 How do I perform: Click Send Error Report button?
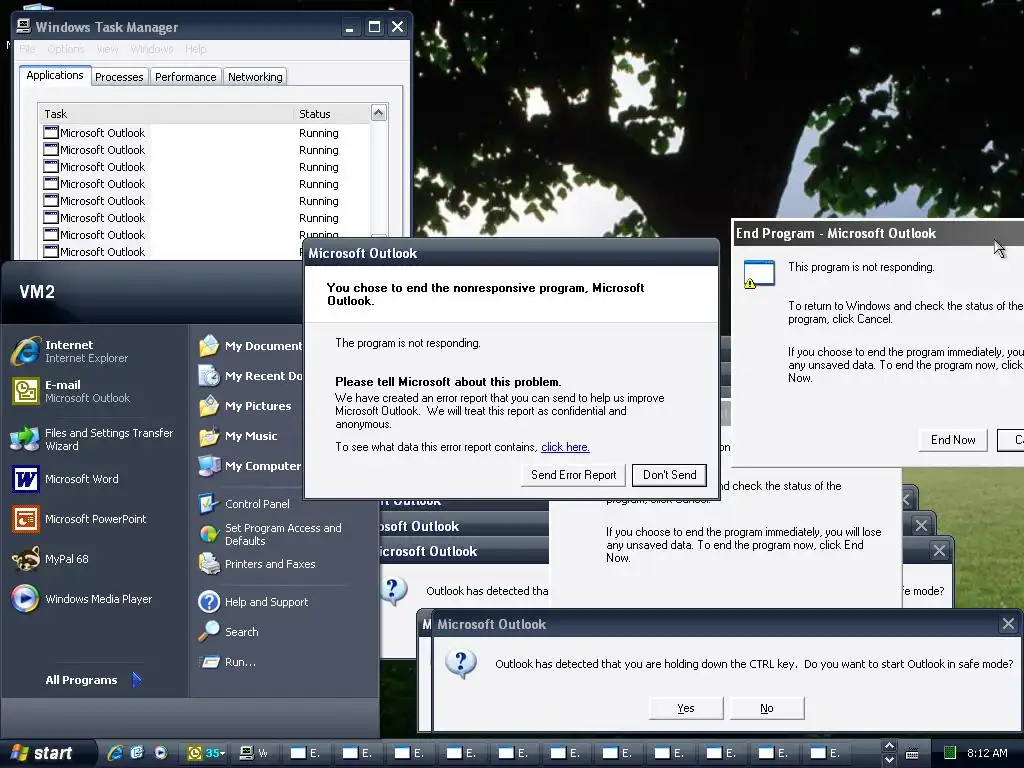coord(573,475)
